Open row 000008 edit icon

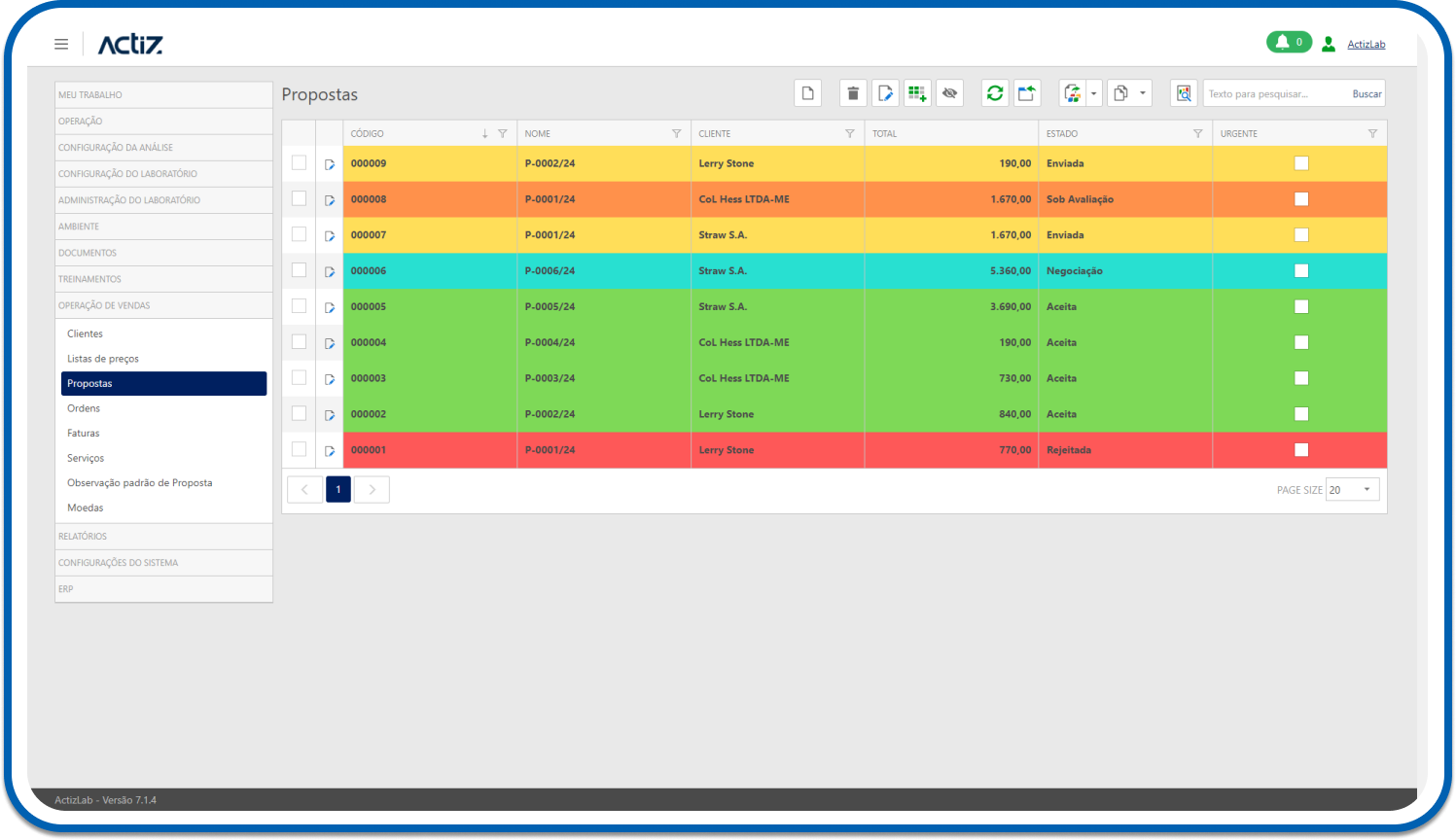point(330,200)
